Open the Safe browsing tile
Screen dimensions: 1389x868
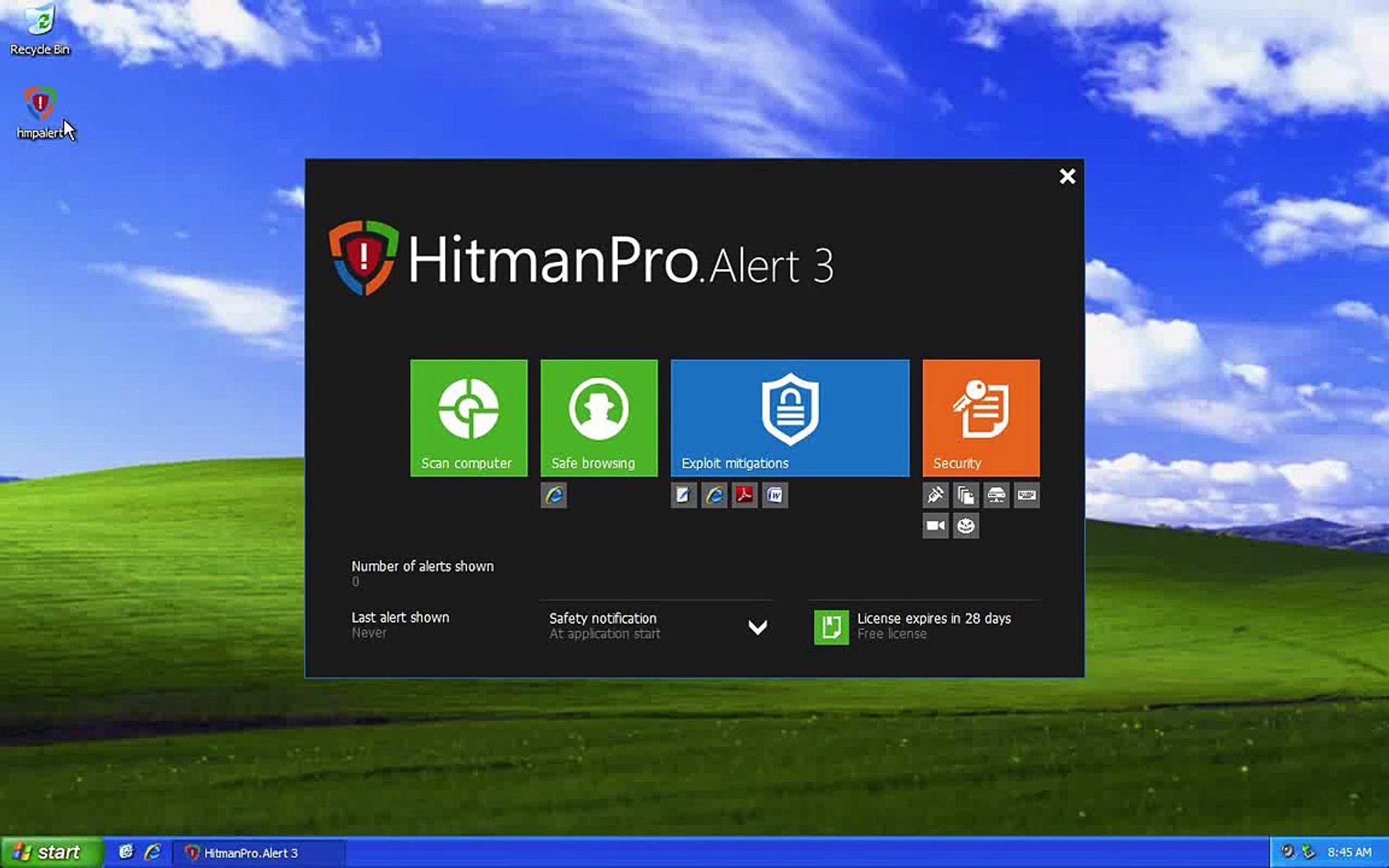coord(599,418)
